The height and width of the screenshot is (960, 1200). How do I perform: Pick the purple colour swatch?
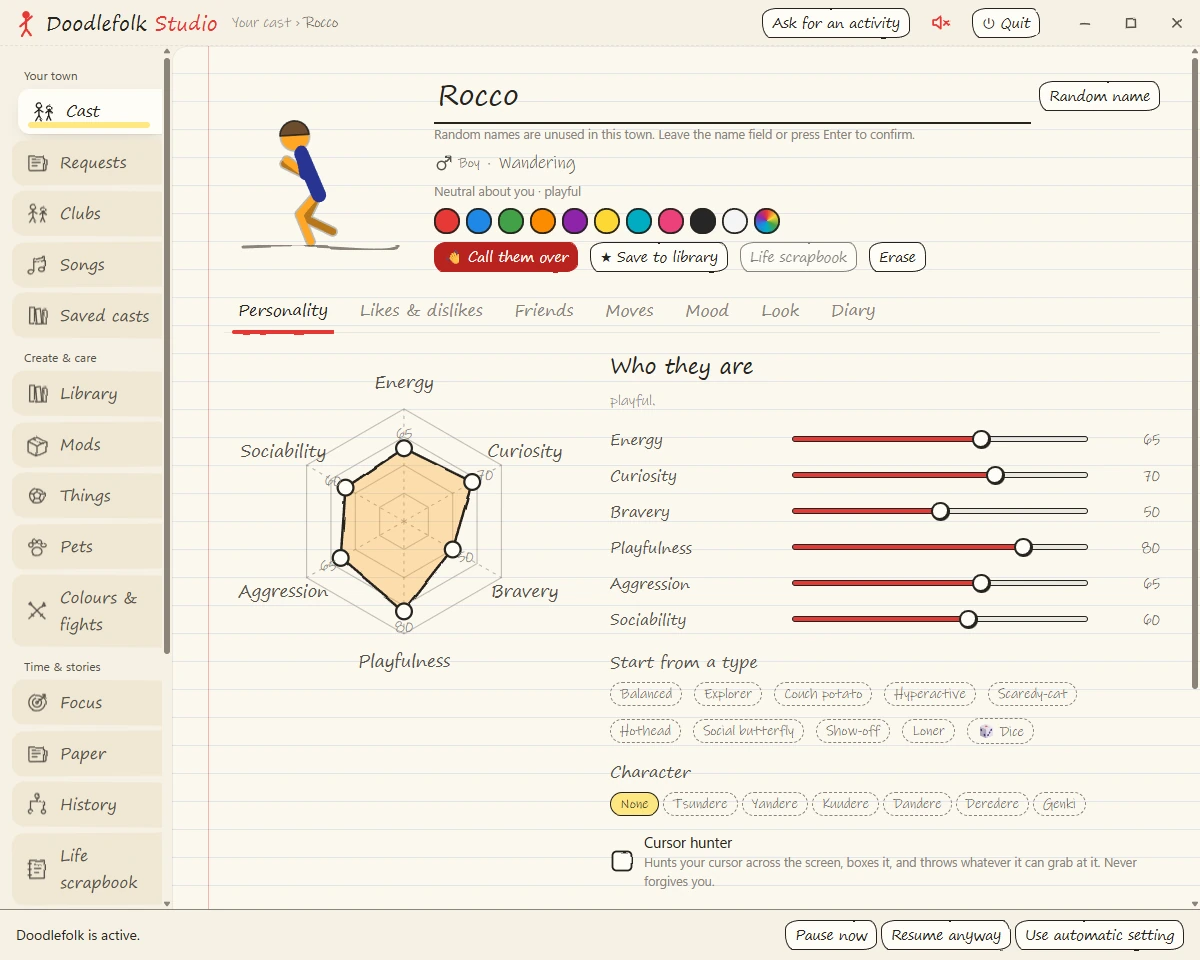coord(575,221)
